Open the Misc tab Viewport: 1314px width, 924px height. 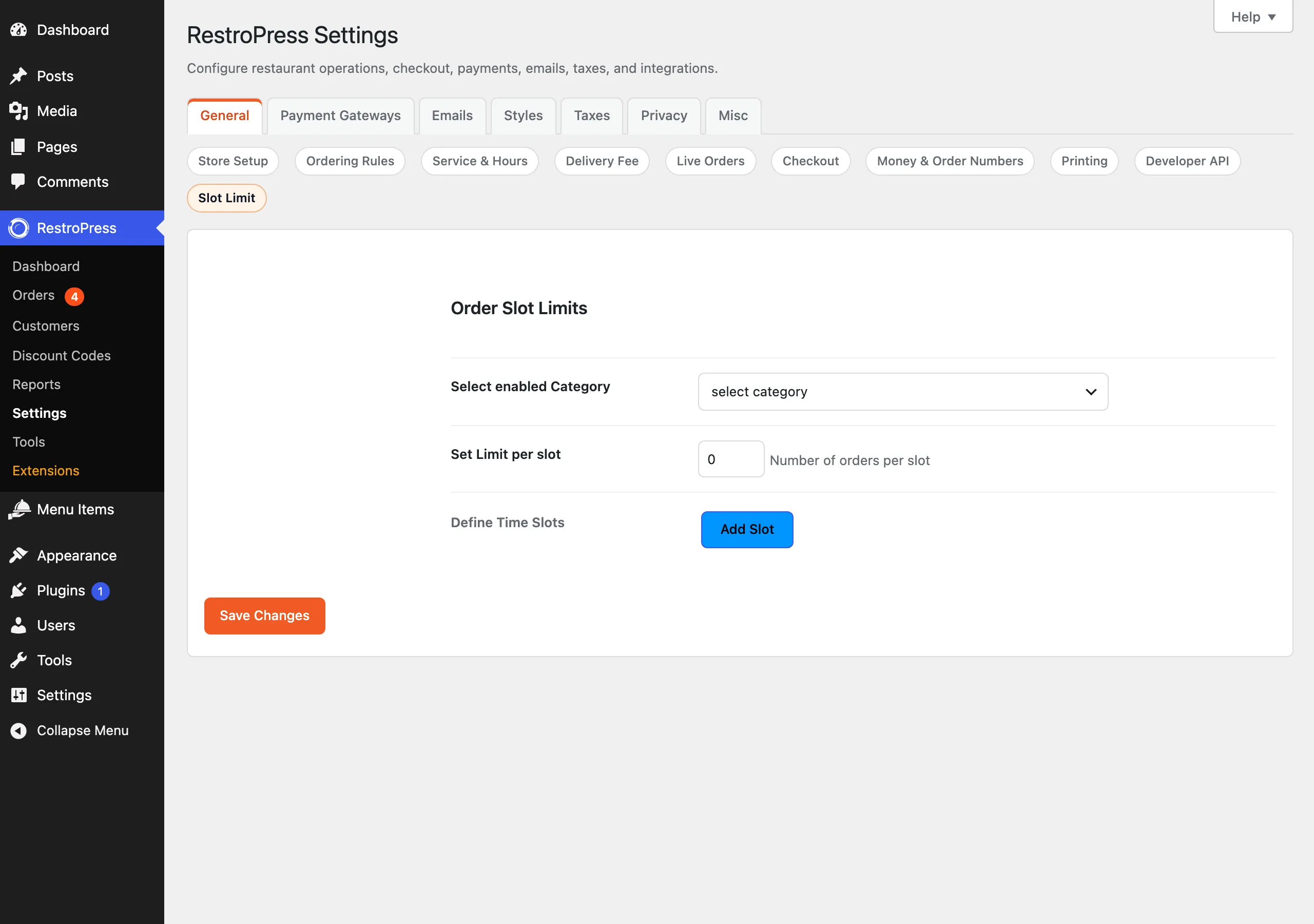[x=733, y=115]
